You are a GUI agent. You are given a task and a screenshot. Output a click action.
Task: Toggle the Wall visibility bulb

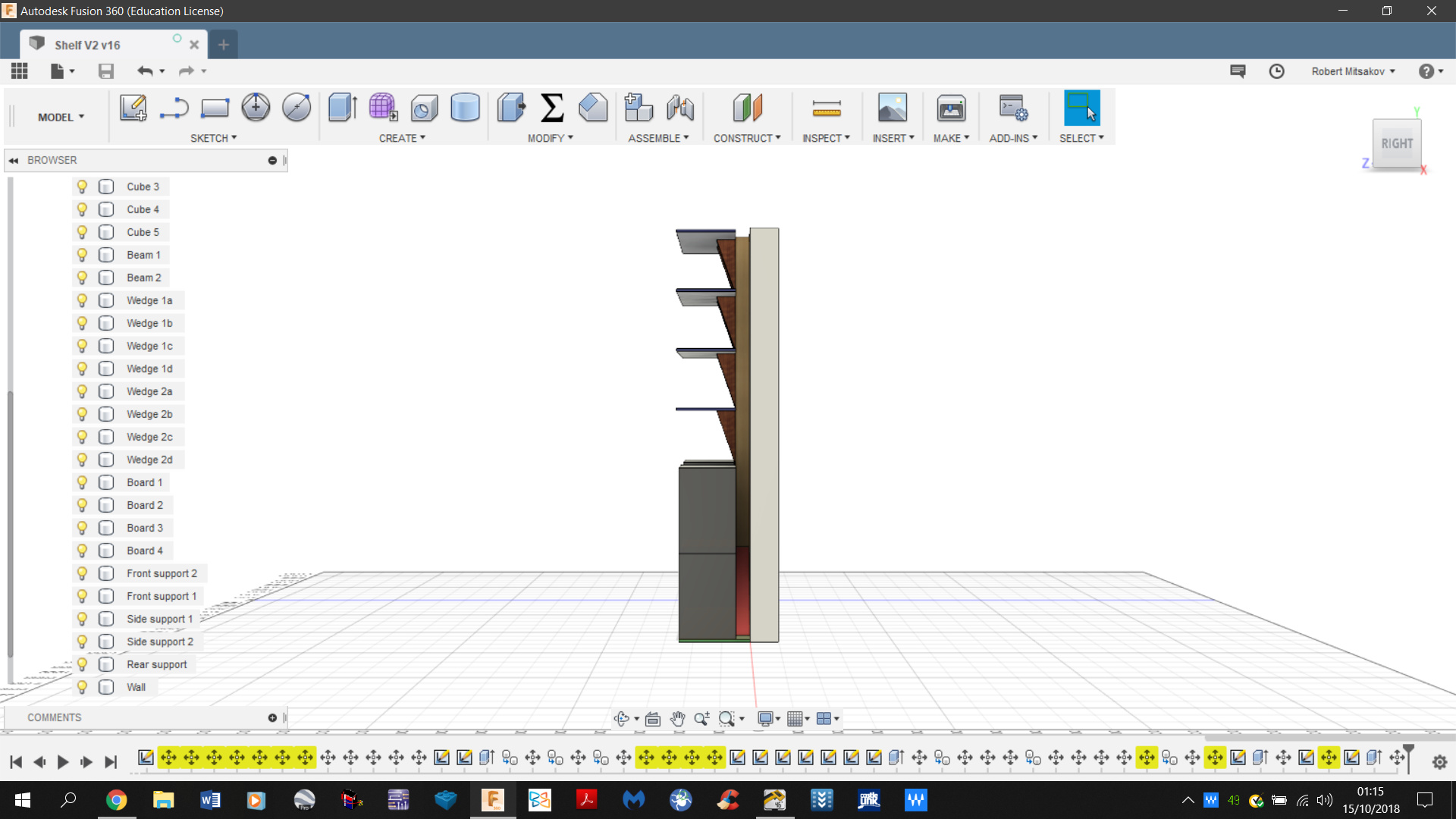coord(82,687)
